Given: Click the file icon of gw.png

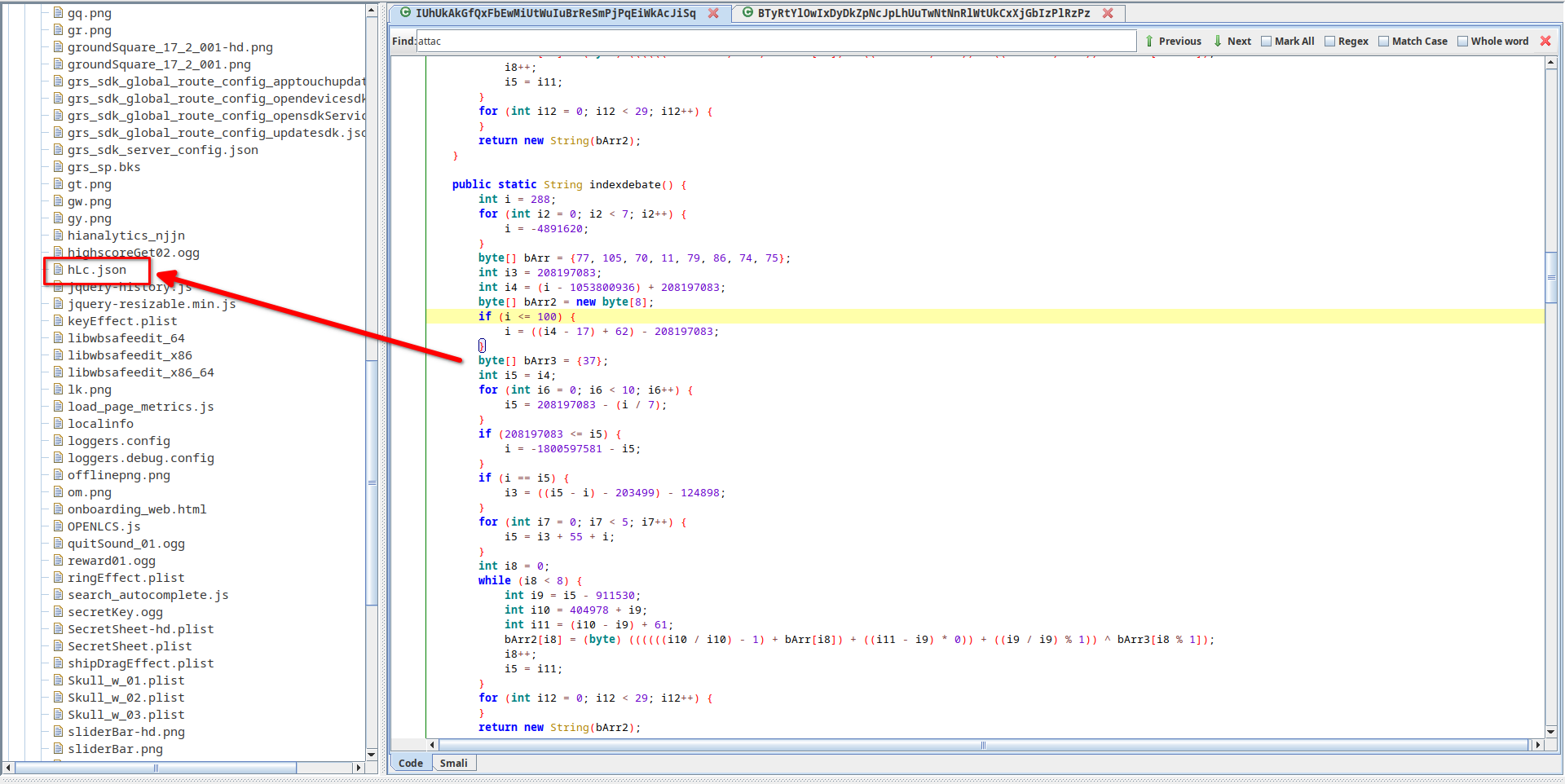Looking at the screenshot, I should click(59, 201).
